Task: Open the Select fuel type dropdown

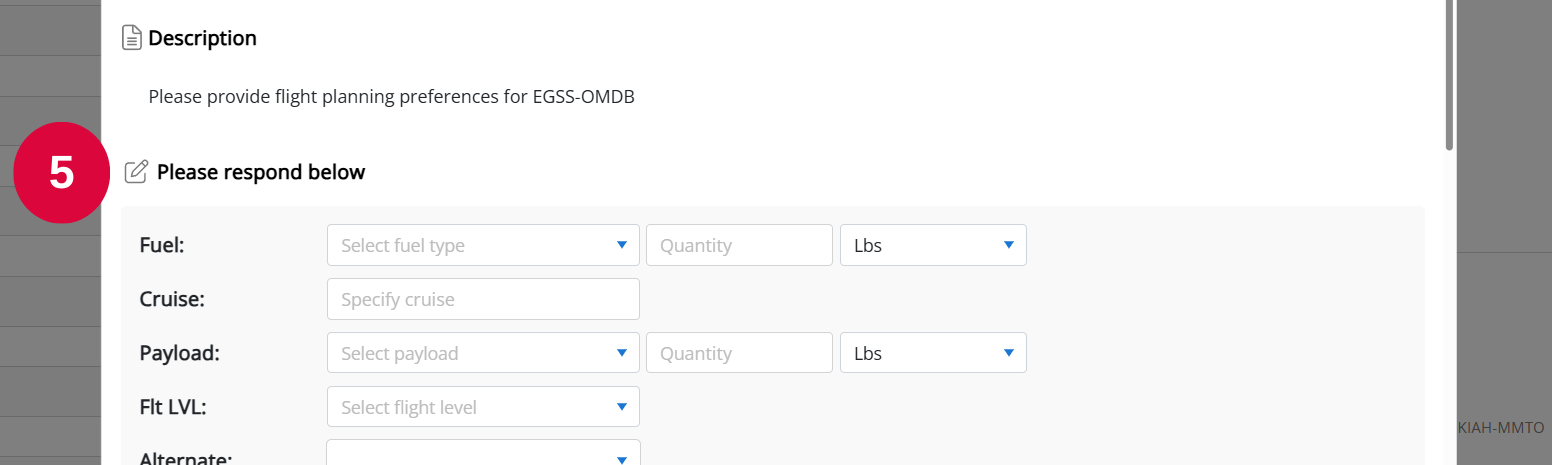Action: pyautogui.click(x=483, y=245)
